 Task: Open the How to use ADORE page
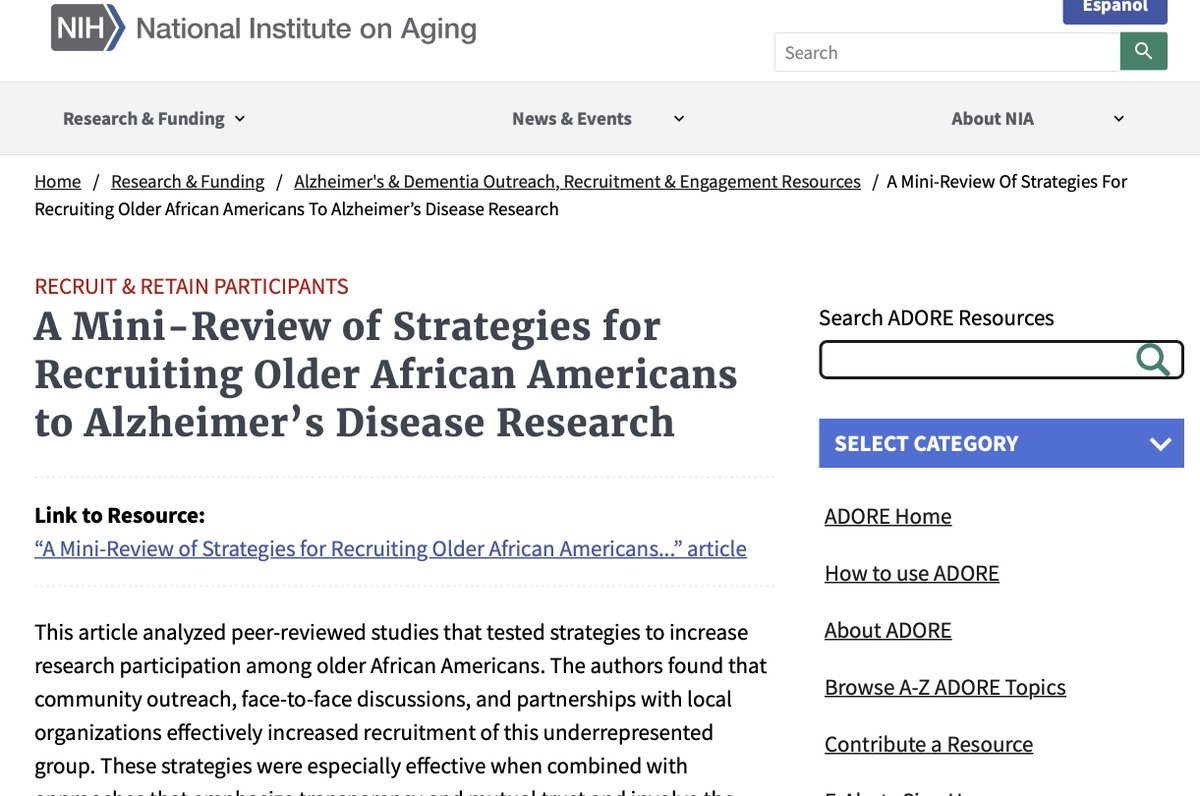pos(911,573)
